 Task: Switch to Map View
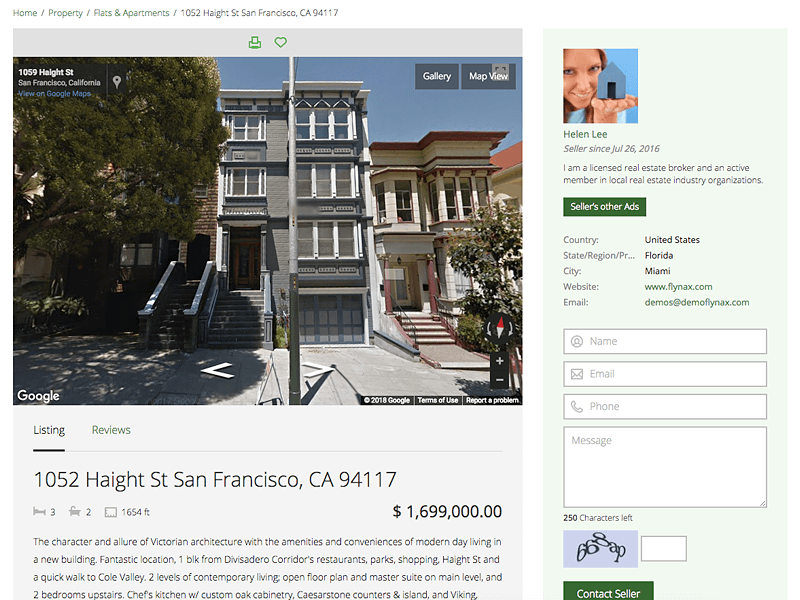pos(488,76)
